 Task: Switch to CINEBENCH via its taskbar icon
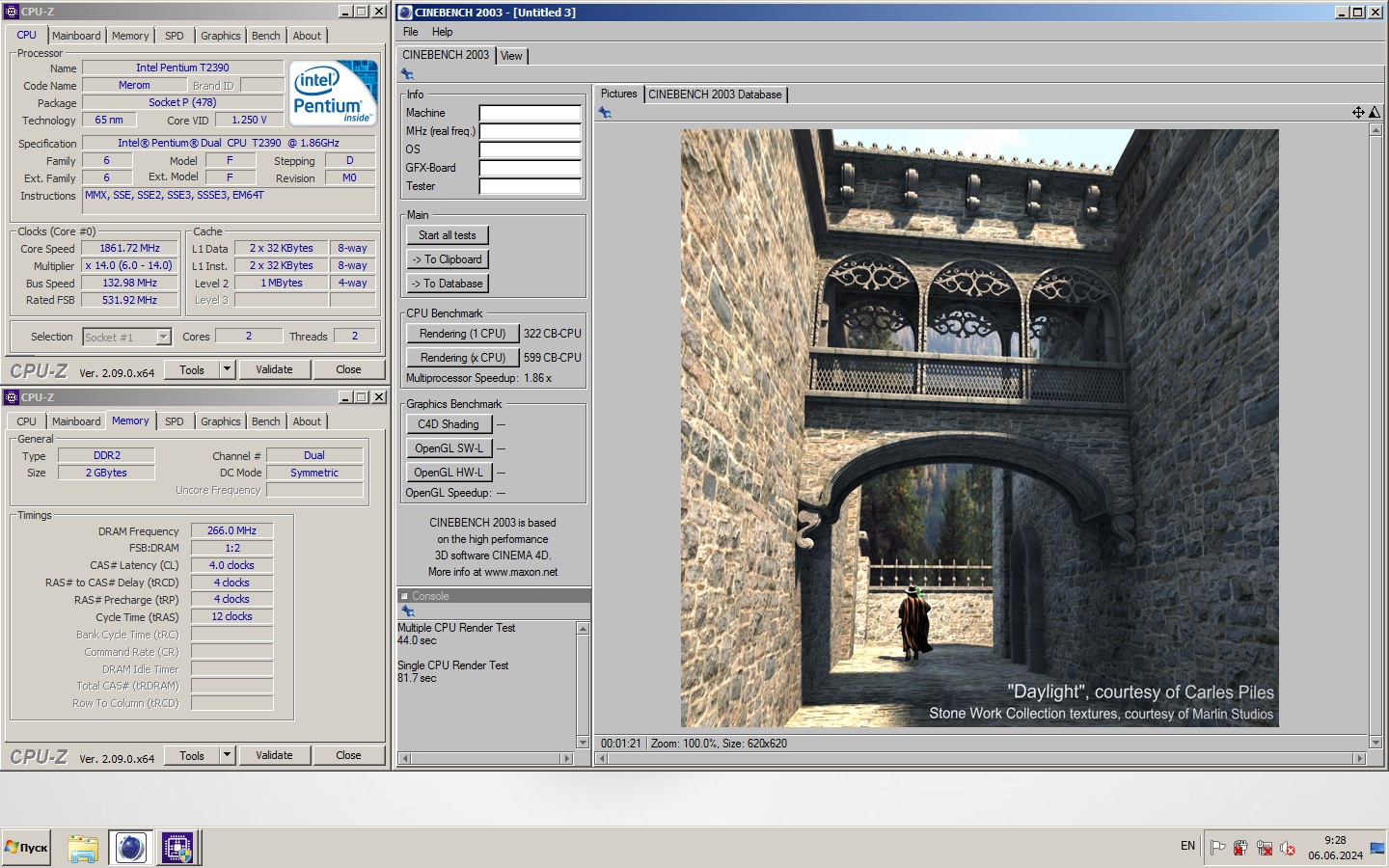pyautogui.click(x=130, y=848)
